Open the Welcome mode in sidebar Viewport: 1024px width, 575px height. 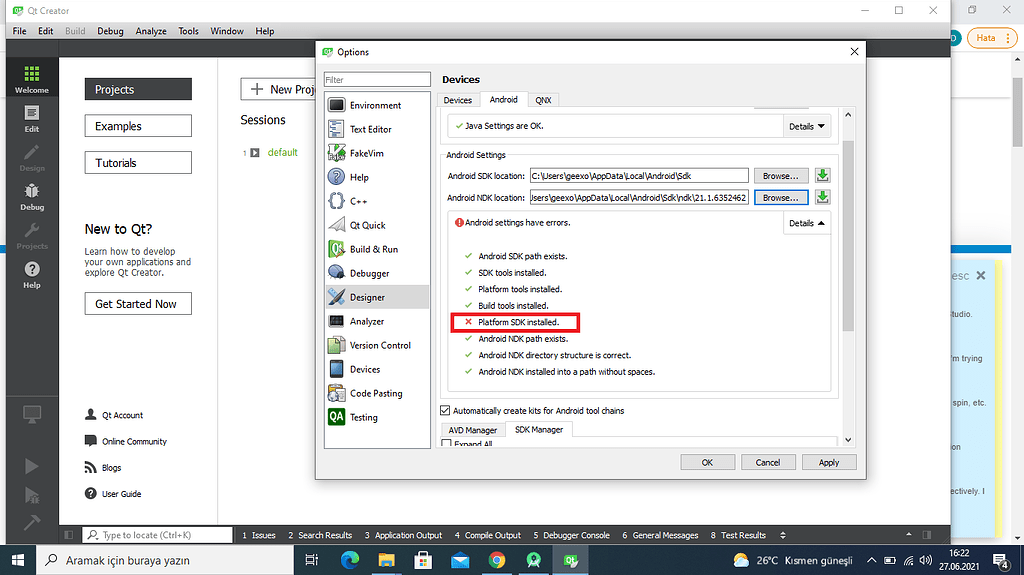click(x=31, y=79)
